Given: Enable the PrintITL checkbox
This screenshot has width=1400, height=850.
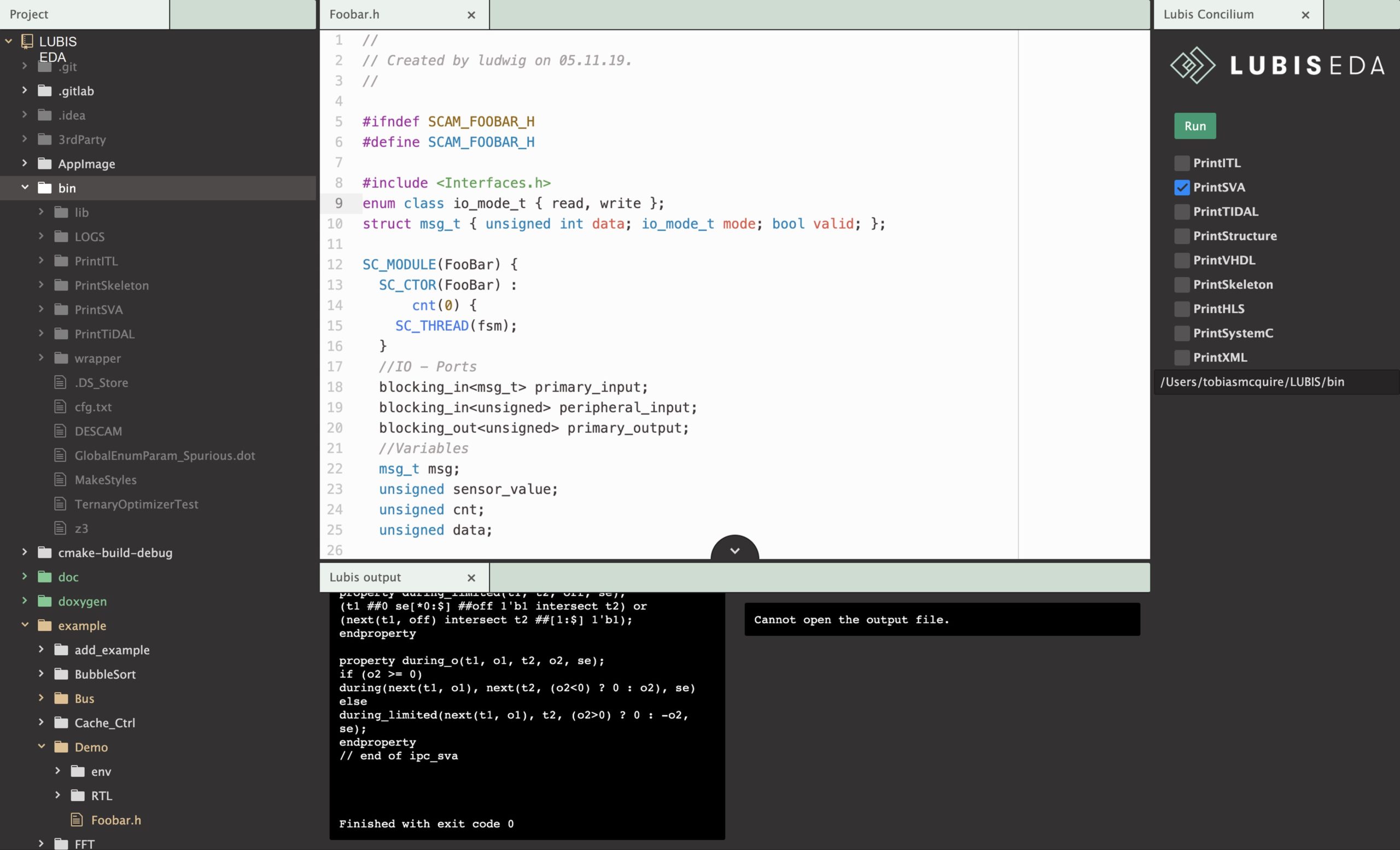Looking at the screenshot, I should [1181, 163].
